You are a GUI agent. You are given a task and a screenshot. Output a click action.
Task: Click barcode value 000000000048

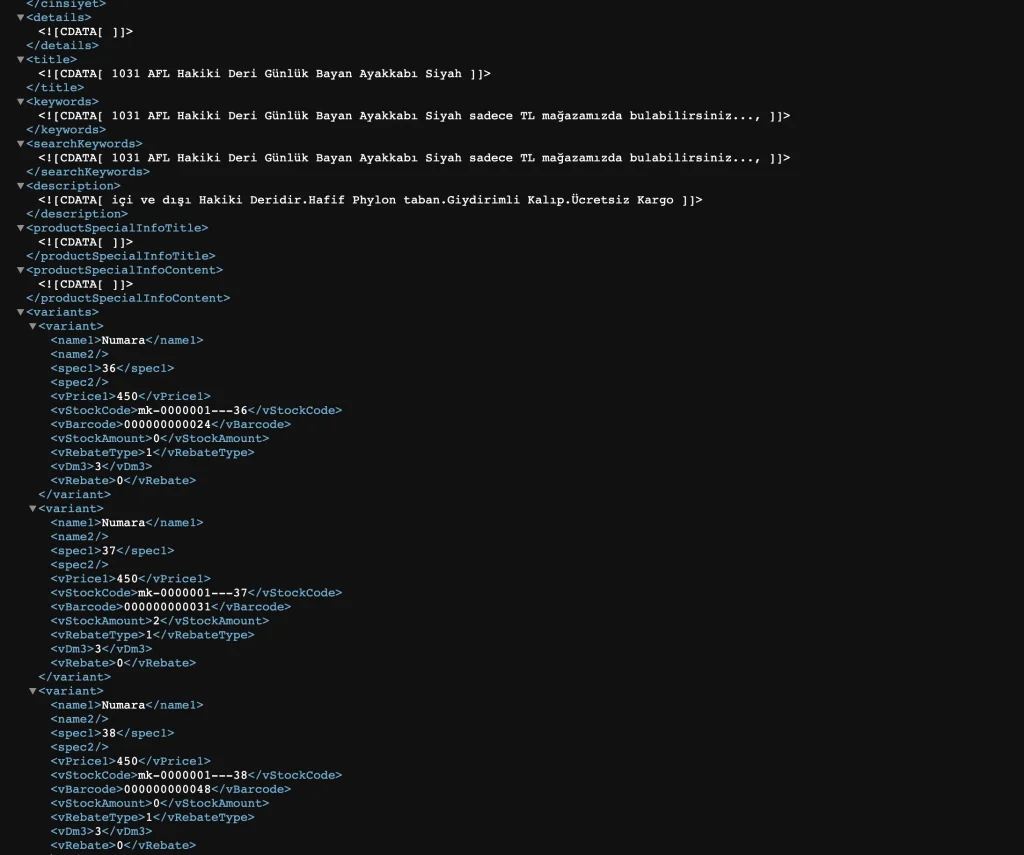coord(166,789)
